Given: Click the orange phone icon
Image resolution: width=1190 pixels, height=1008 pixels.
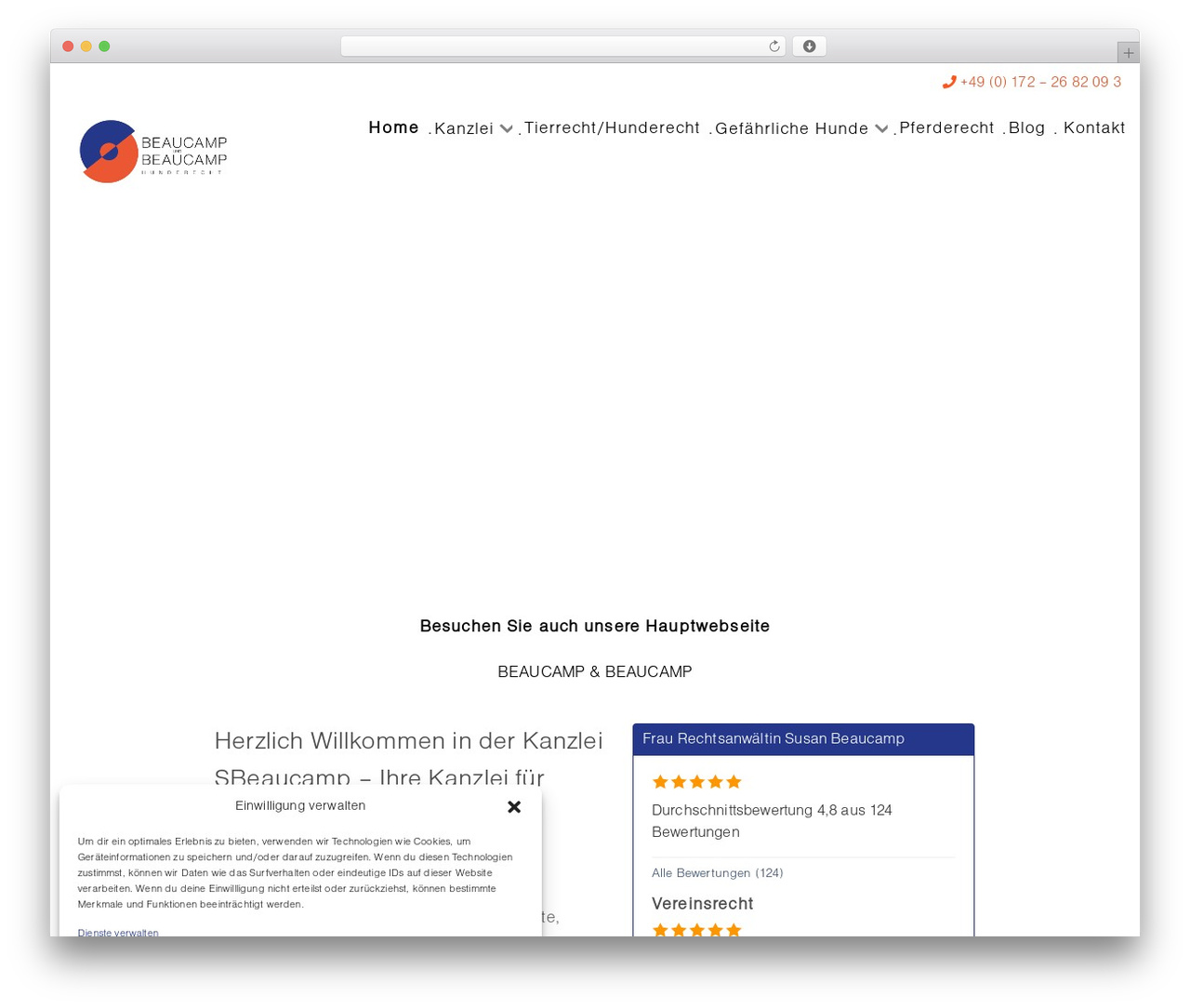Looking at the screenshot, I should (949, 82).
